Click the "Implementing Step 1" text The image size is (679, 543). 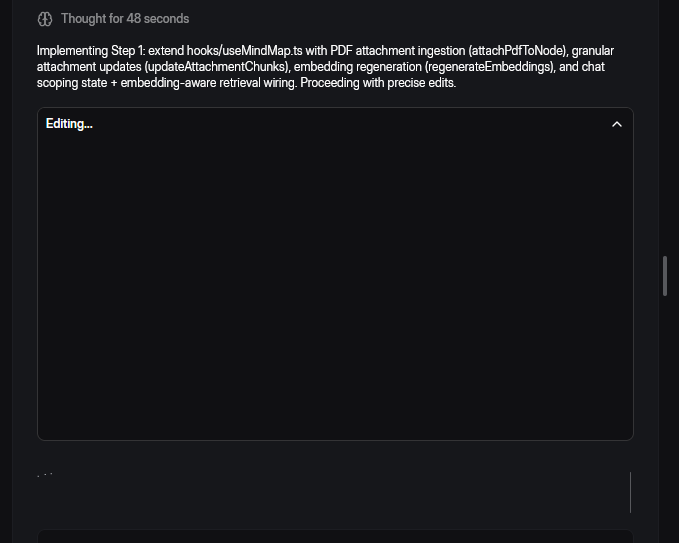(x=90, y=51)
